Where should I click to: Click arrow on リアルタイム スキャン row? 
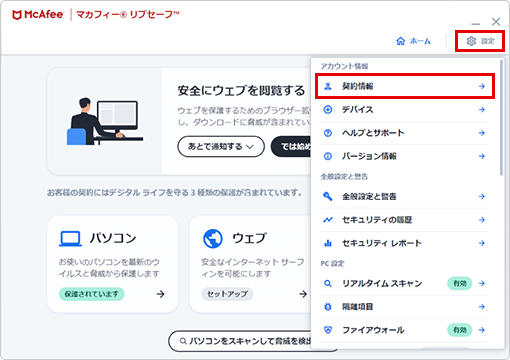click(x=482, y=284)
